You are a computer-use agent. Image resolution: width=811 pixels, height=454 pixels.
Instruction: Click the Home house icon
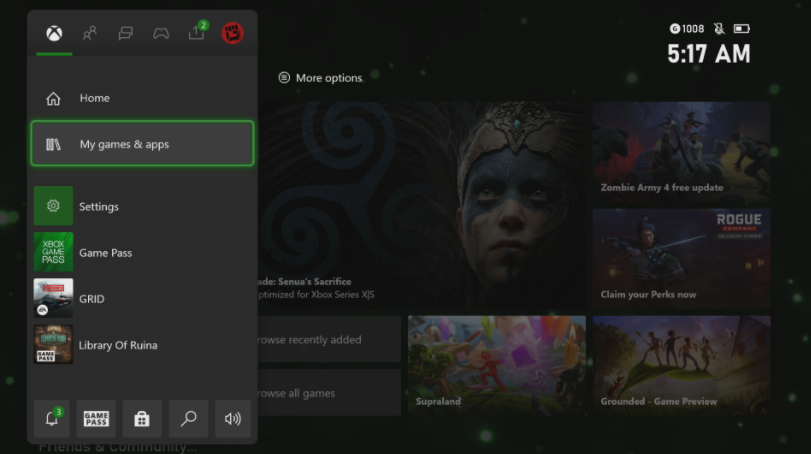pos(53,98)
